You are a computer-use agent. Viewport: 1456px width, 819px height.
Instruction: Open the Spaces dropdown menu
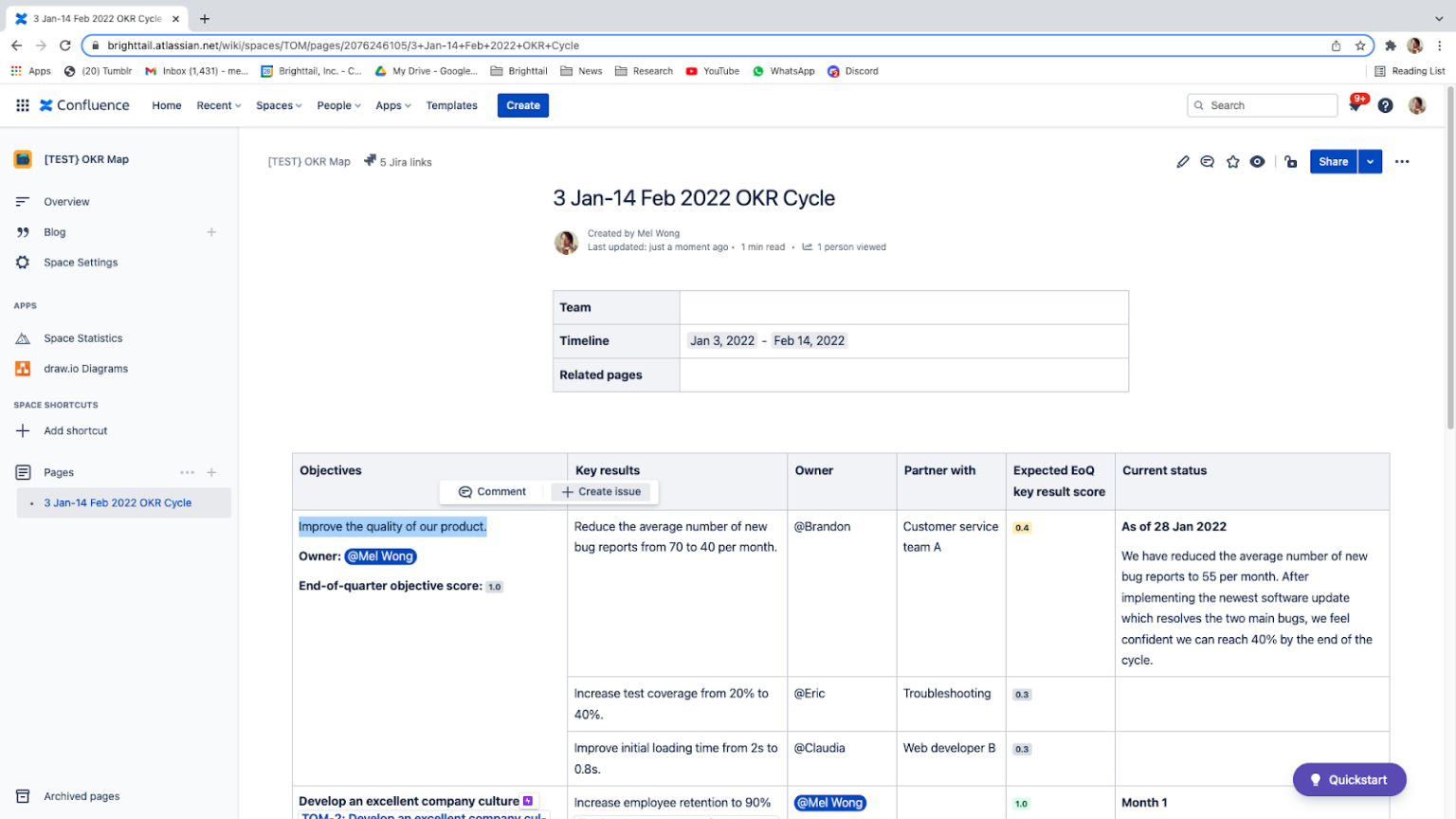278,105
